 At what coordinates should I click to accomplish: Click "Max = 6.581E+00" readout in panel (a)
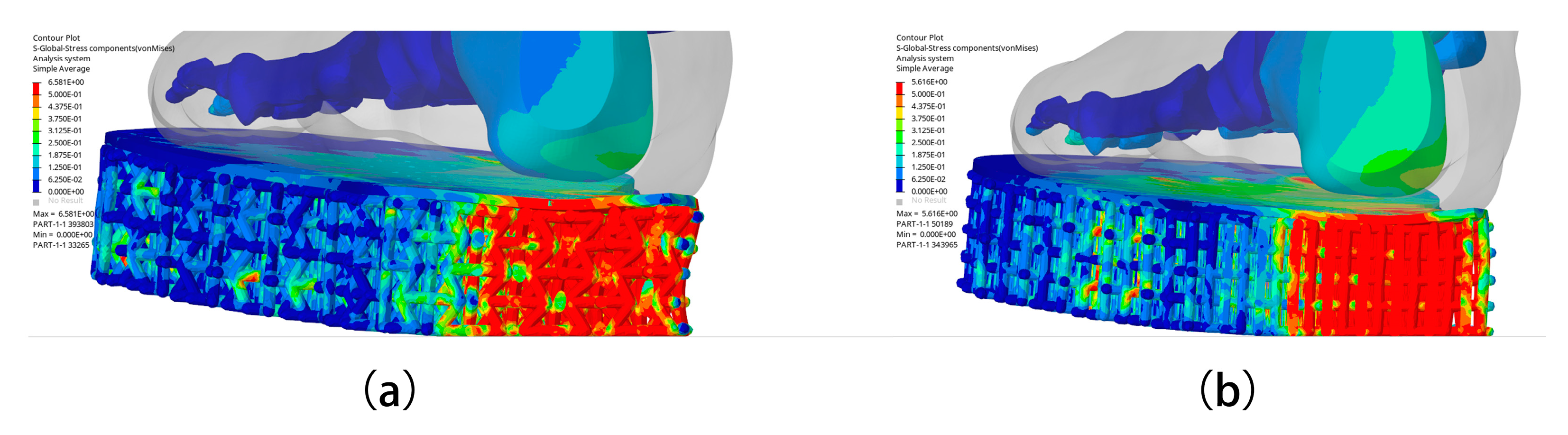click(x=64, y=214)
